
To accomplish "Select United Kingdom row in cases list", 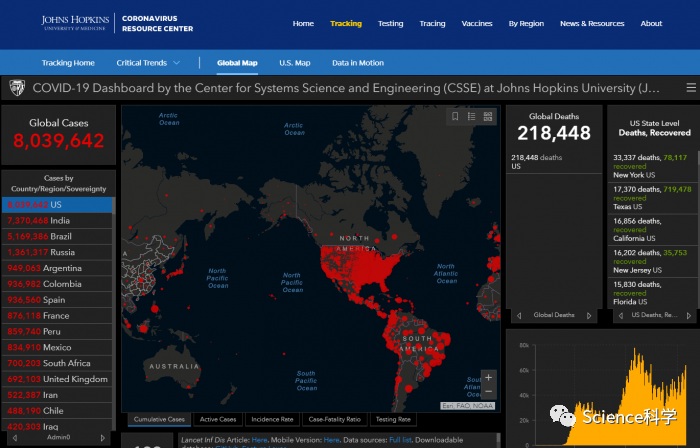I will (57, 379).
